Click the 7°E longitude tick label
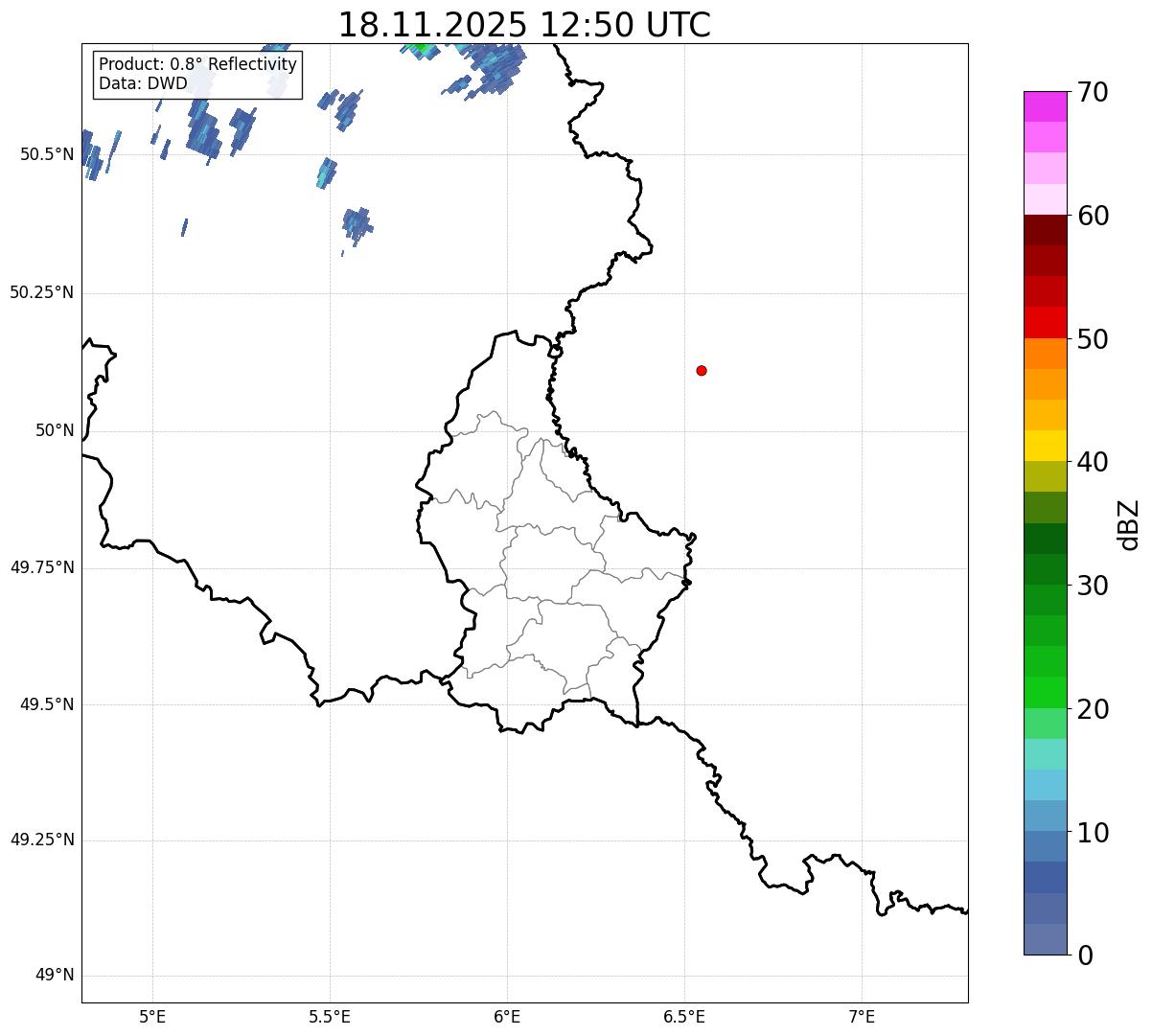Screen dimensions: 1152x1036 pyautogui.click(x=862, y=1016)
